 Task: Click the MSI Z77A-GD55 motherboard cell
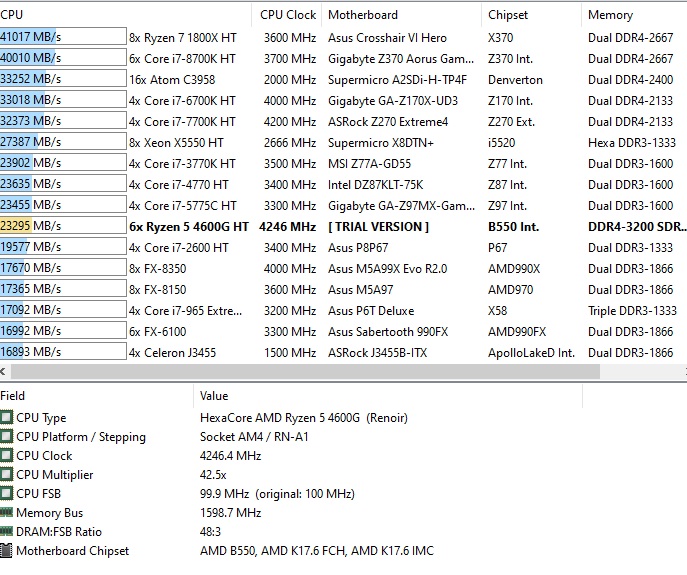click(x=369, y=164)
